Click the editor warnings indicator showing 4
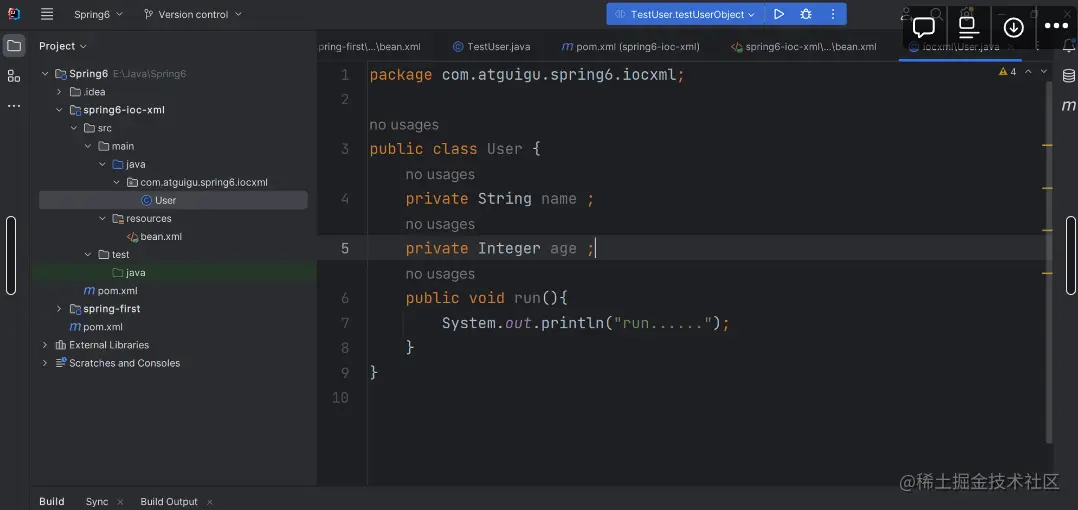The width and height of the screenshot is (1078, 510). [x=1007, y=71]
